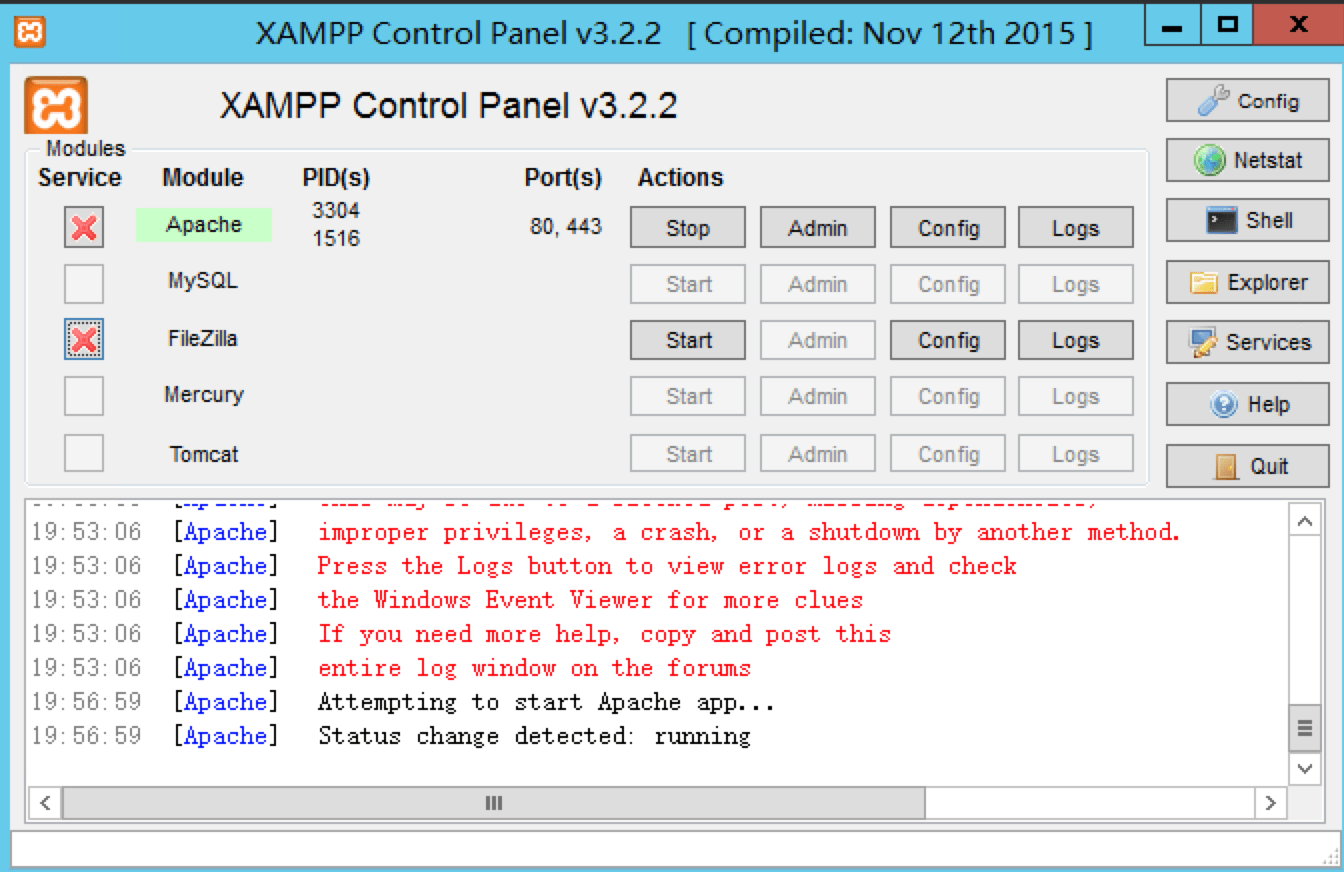Open the Apache Config button

point(948,228)
